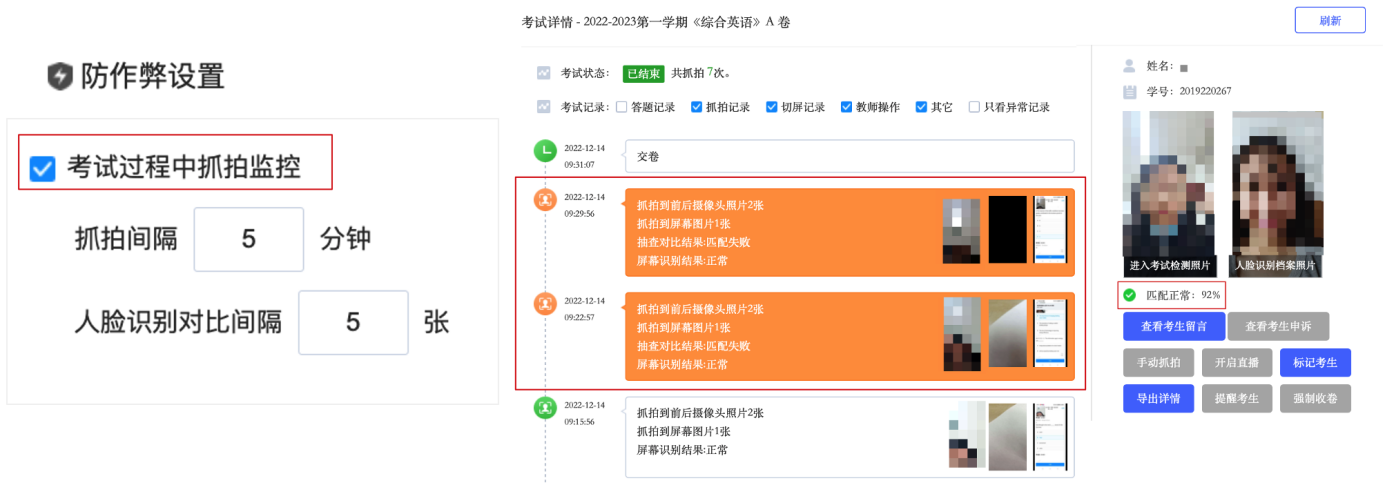Screen dimensions: 1385x494
Task: Click the green capture icon at 09:15:56
Action: [545, 408]
